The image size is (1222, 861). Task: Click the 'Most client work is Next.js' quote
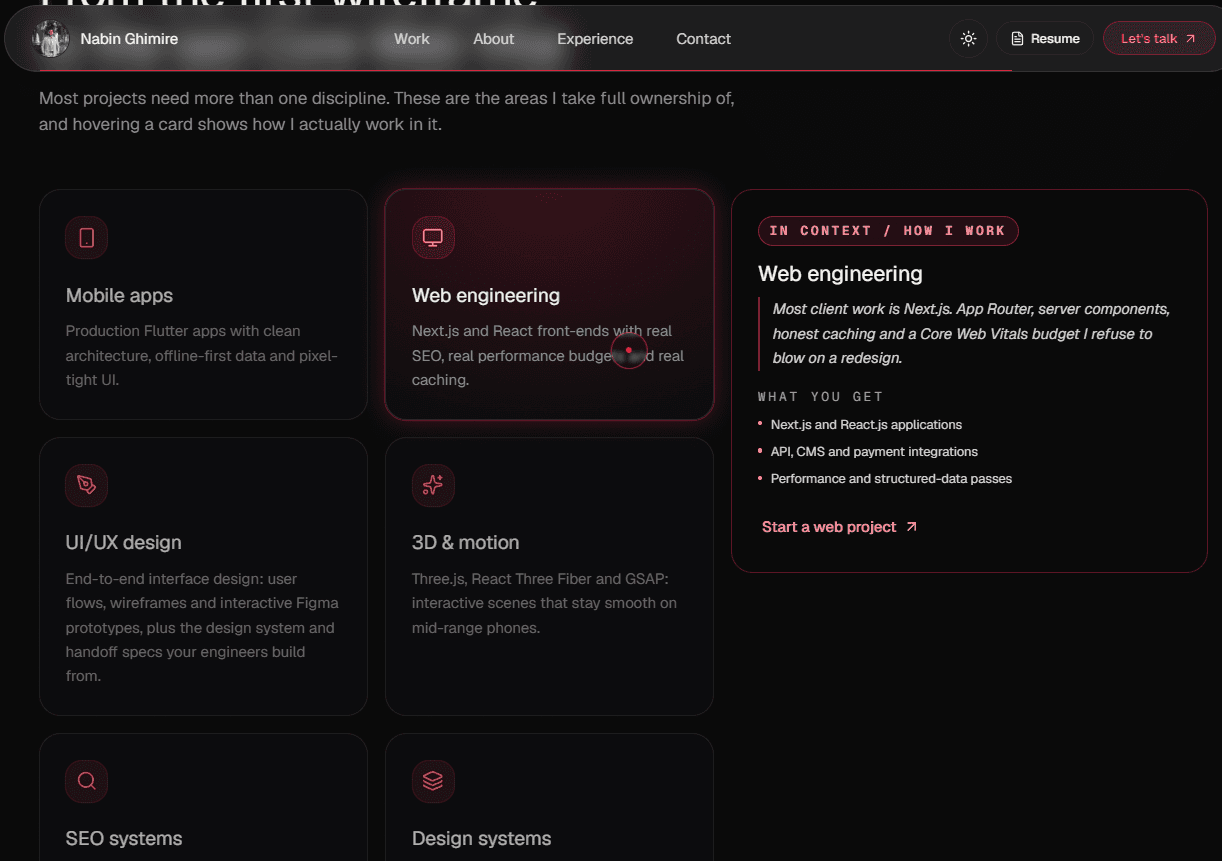pos(971,333)
